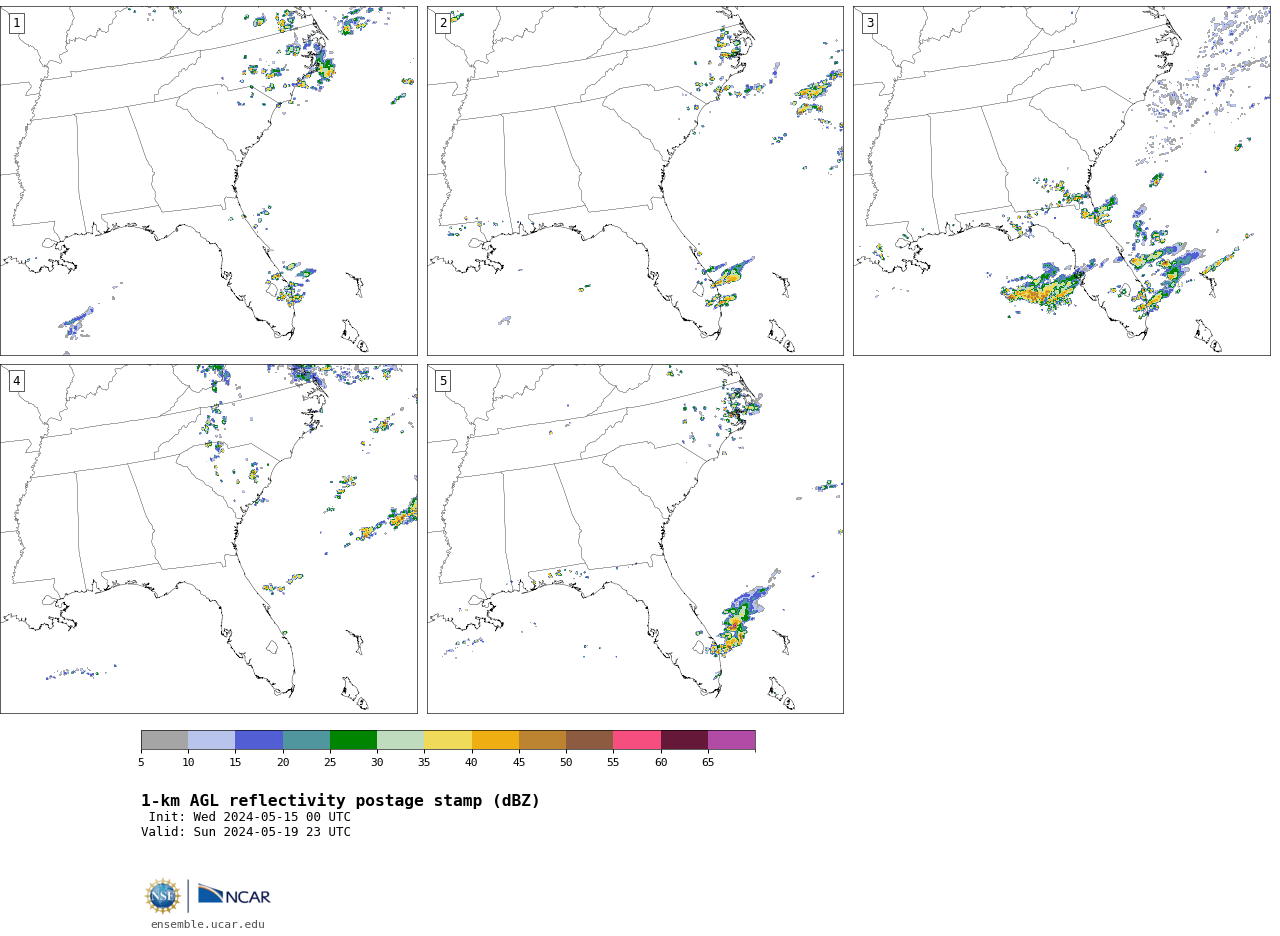The image size is (1280, 936).
Task: Click the teal 20-25 dBZ swatch
Action: point(306,740)
